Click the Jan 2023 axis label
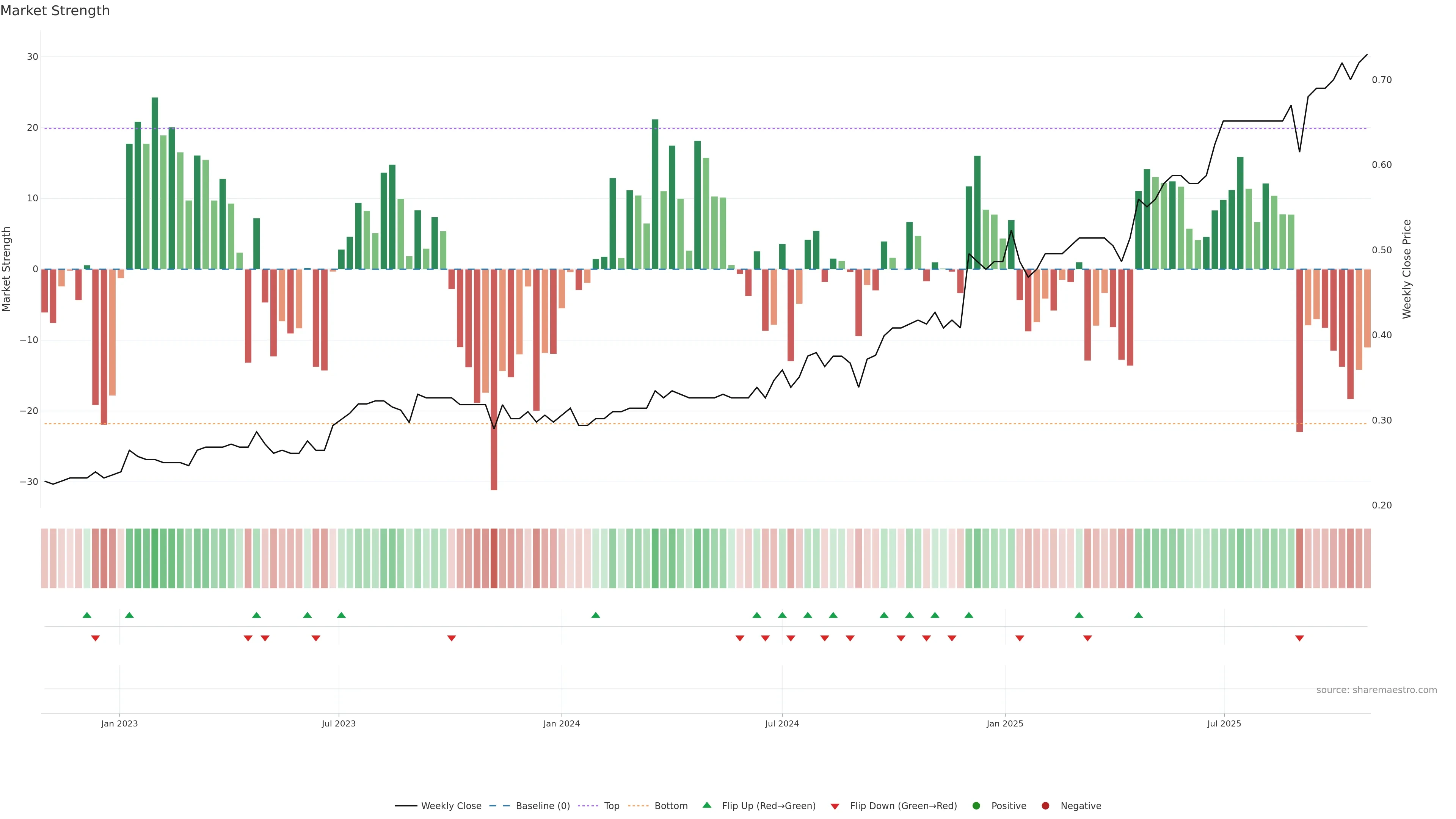Screen dimensions: 1456x819 pos(119,723)
